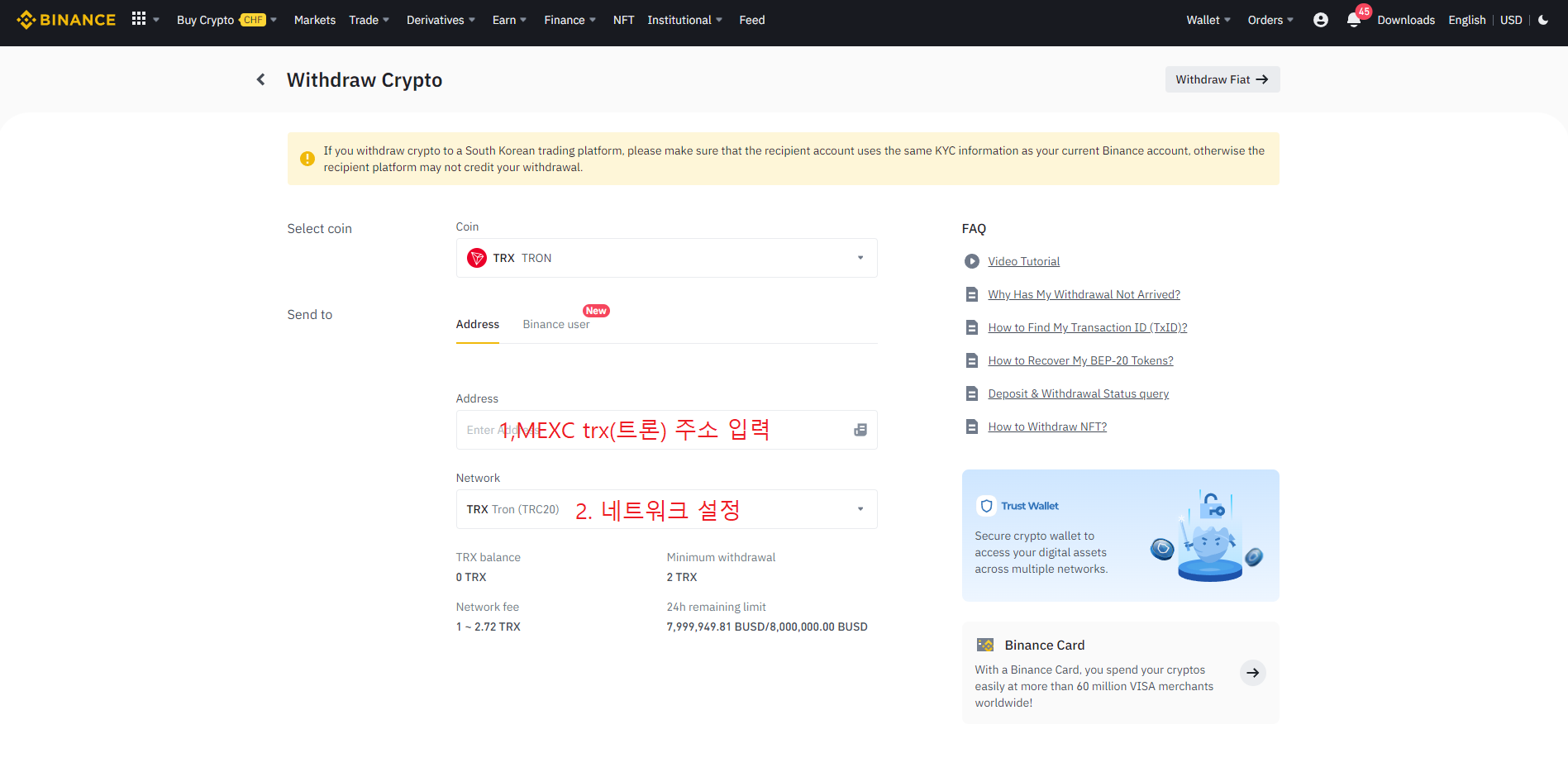Open NFT in top navigation

[624, 20]
